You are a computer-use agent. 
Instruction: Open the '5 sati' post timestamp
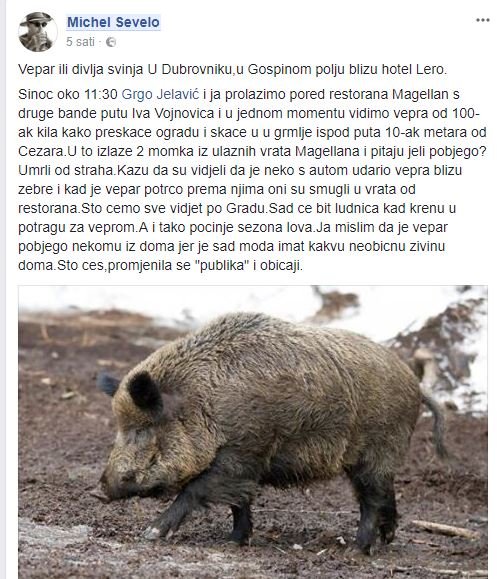click(x=80, y=42)
